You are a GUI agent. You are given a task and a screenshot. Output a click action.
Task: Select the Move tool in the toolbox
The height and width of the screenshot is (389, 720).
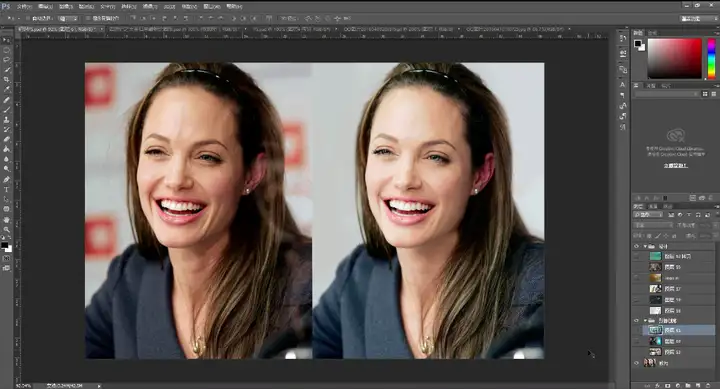pyautogui.click(x=6, y=40)
